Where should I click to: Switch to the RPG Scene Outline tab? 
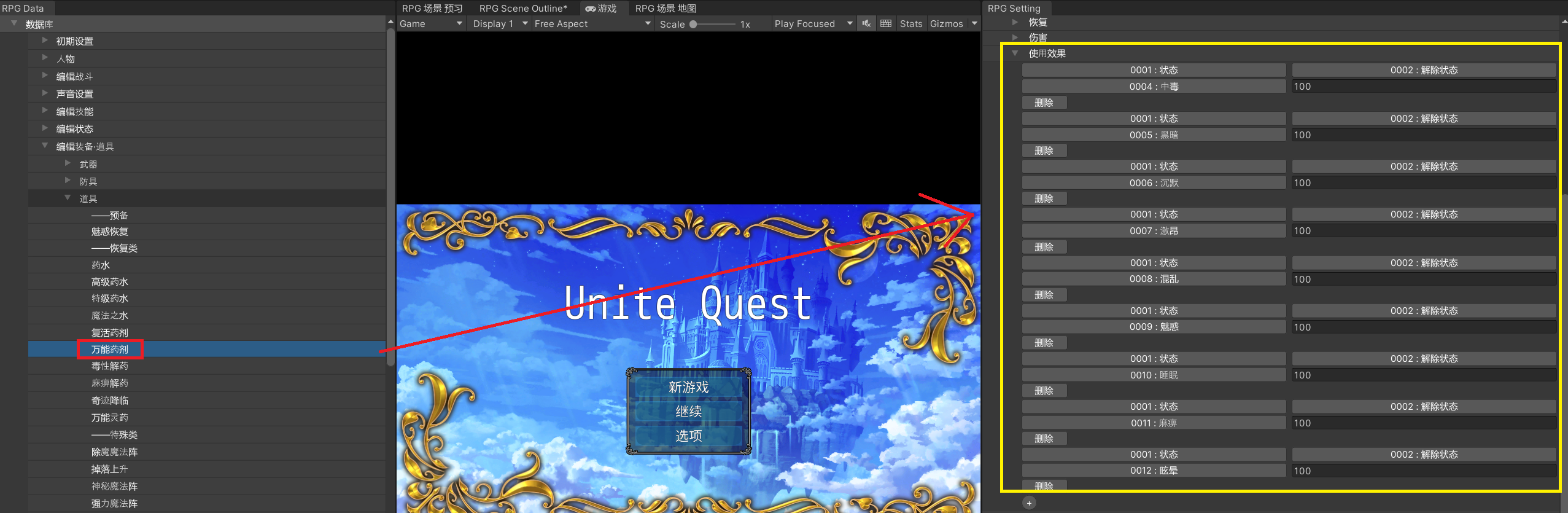coord(523,9)
